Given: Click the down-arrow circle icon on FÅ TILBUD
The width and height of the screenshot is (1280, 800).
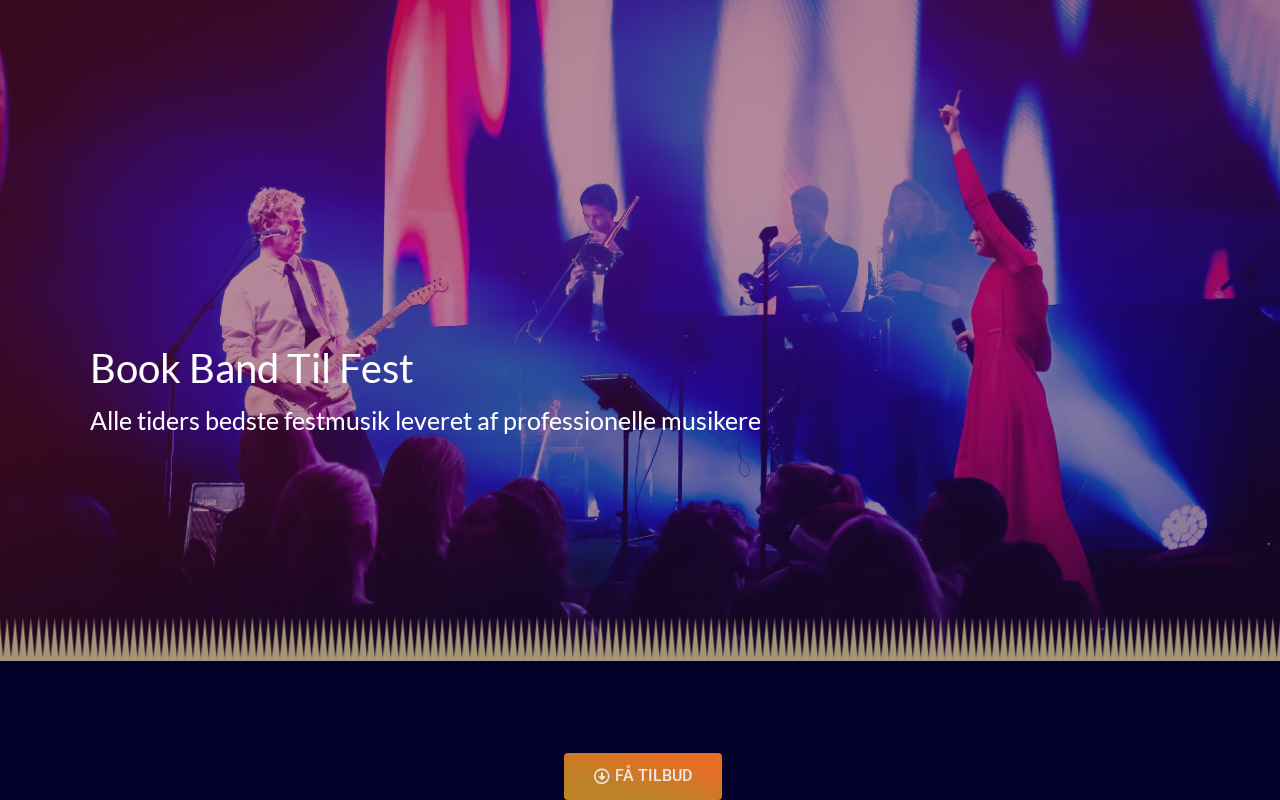Looking at the screenshot, I should (x=601, y=776).
